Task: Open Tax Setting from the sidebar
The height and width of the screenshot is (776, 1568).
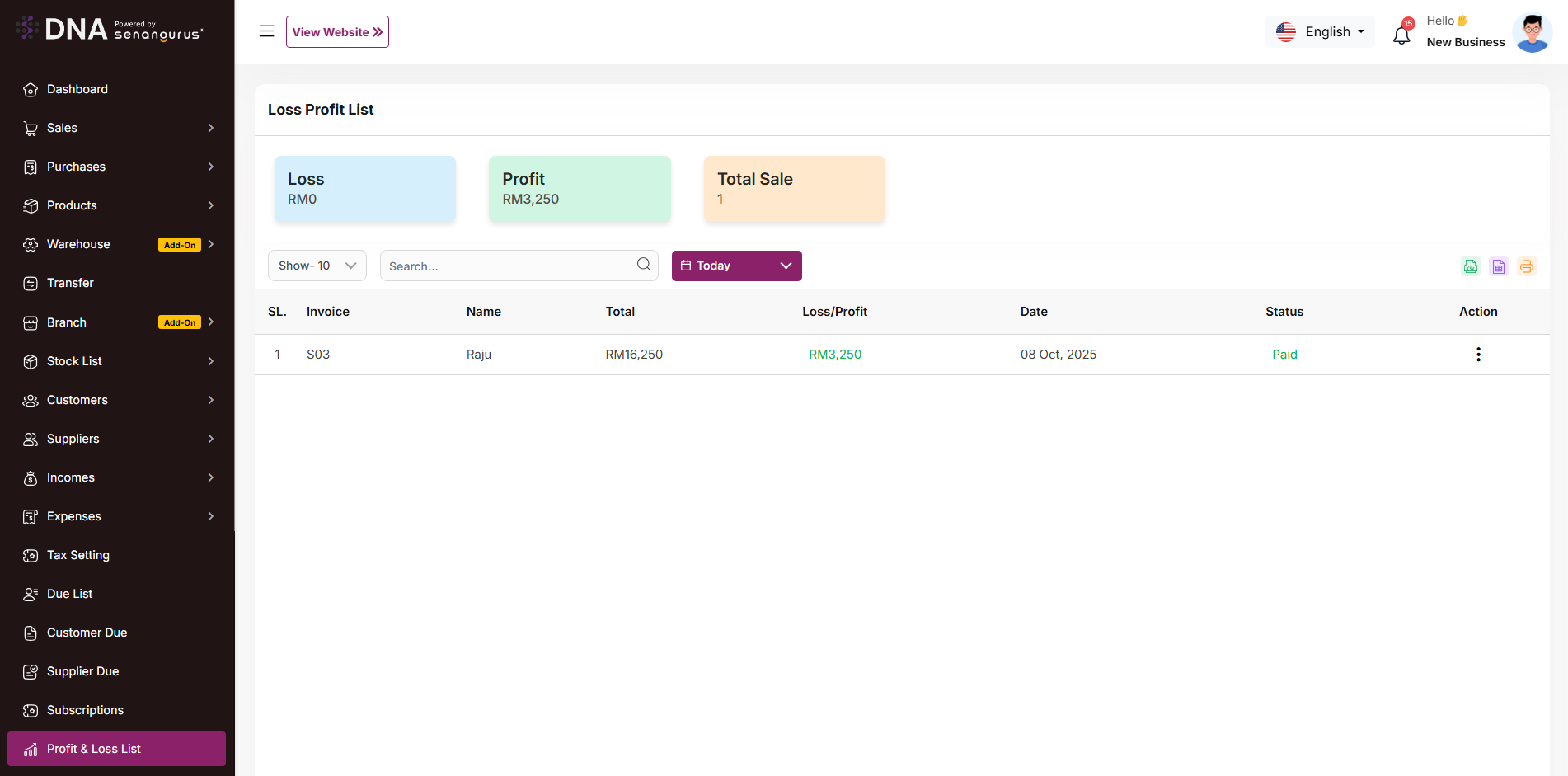Action: pos(78,555)
